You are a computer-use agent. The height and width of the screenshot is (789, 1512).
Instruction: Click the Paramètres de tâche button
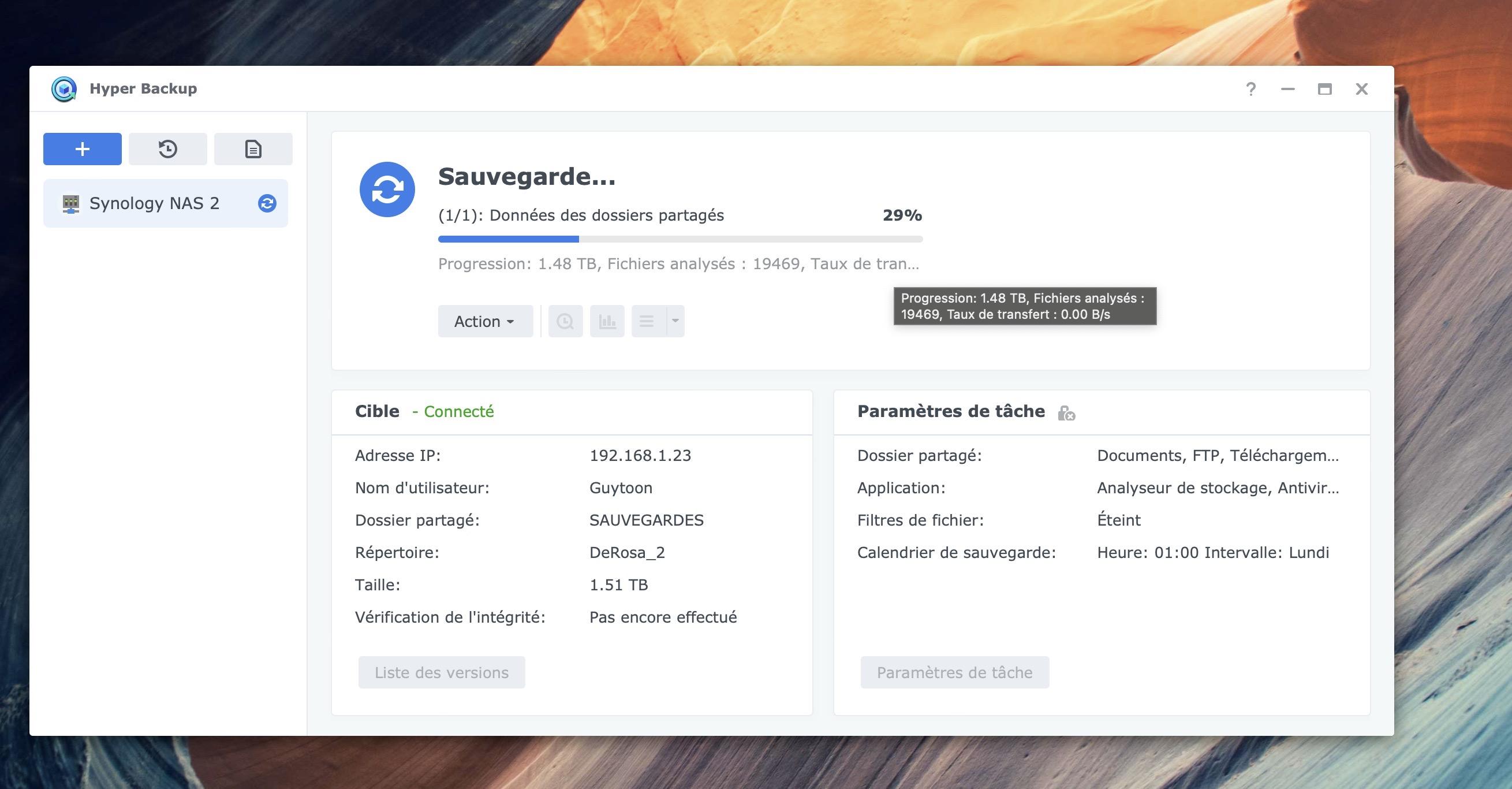954,672
